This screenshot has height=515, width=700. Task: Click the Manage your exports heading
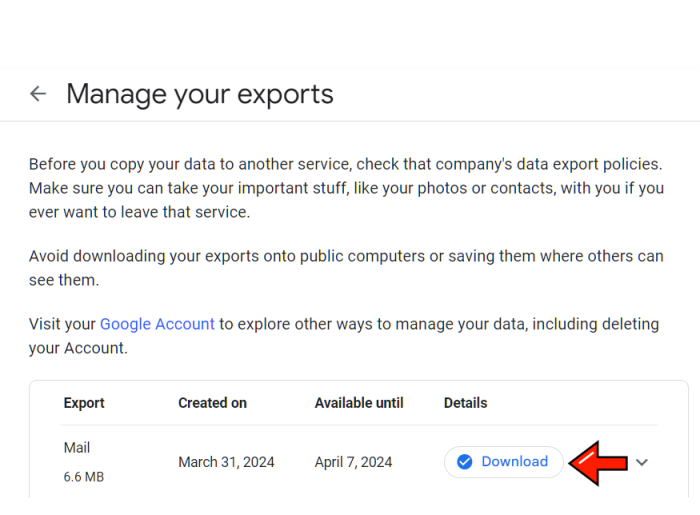click(x=200, y=94)
